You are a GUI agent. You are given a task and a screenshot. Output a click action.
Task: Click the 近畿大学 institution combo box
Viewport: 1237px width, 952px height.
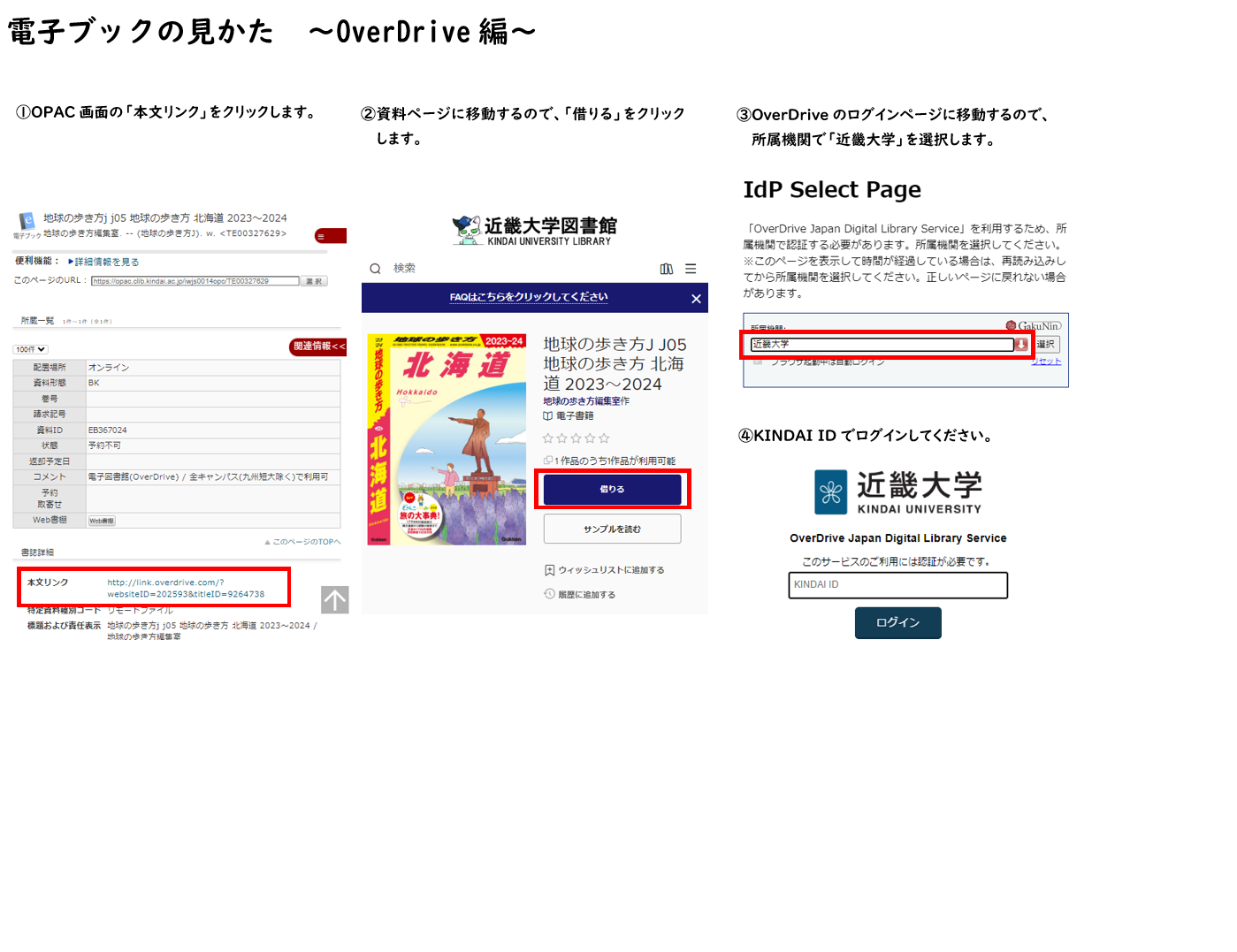click(882, 345)
